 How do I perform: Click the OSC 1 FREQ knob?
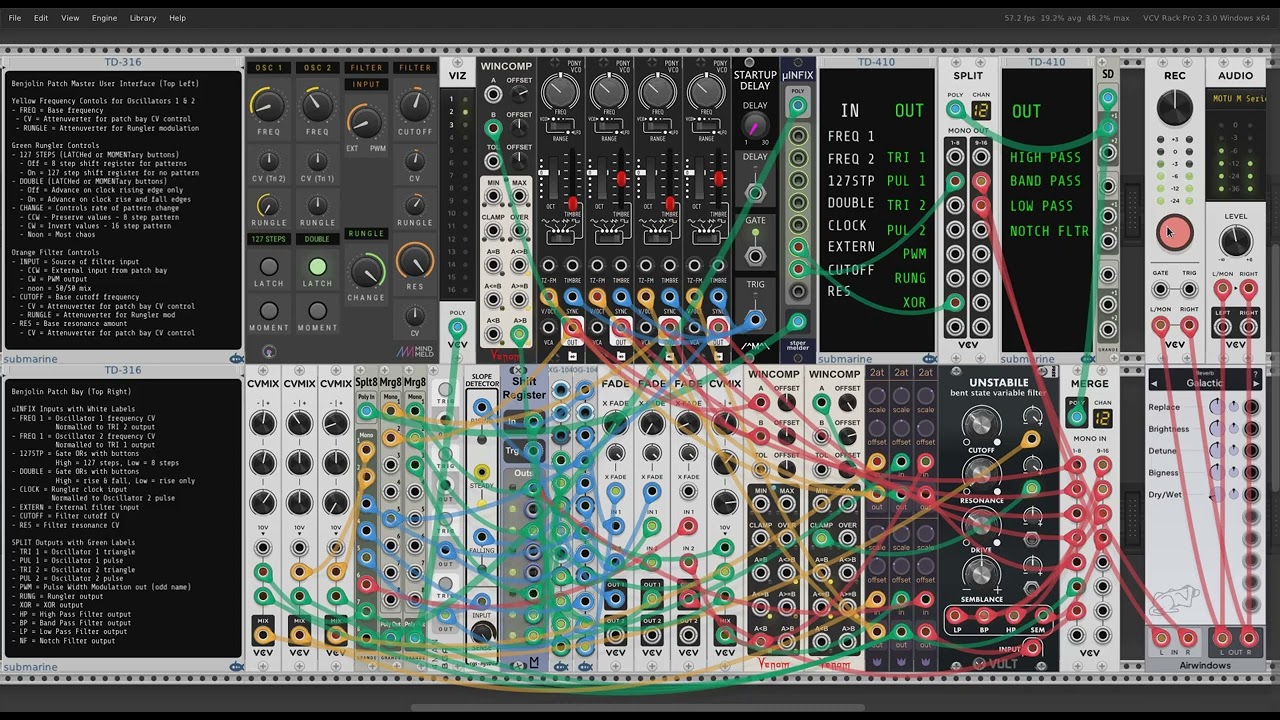[x=268, y=106]
